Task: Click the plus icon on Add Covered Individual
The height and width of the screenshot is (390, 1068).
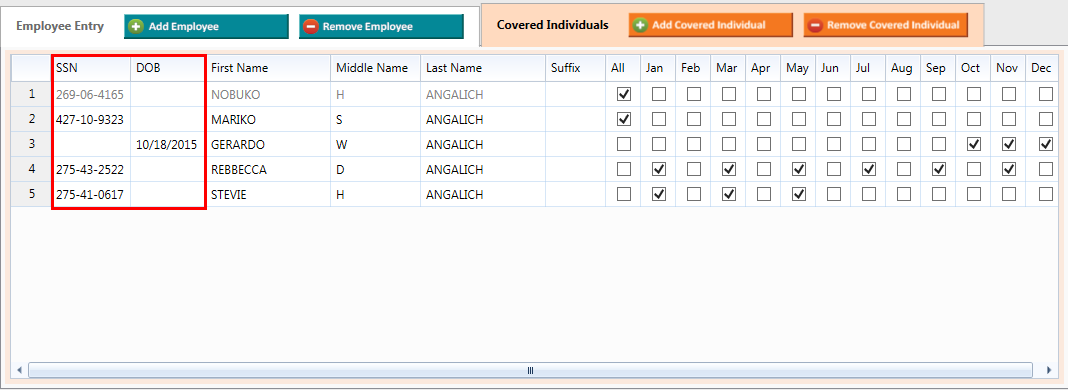Action: coord(640,25)
